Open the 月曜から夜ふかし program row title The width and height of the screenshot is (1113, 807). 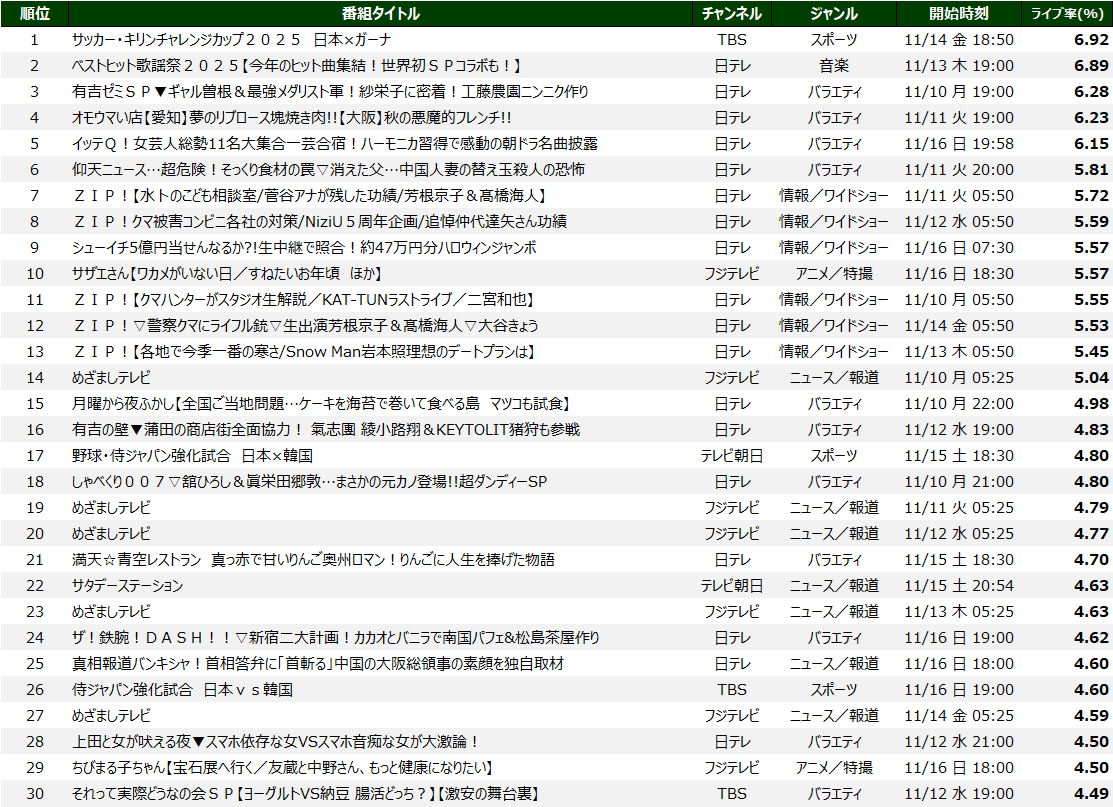coord(320,403)
